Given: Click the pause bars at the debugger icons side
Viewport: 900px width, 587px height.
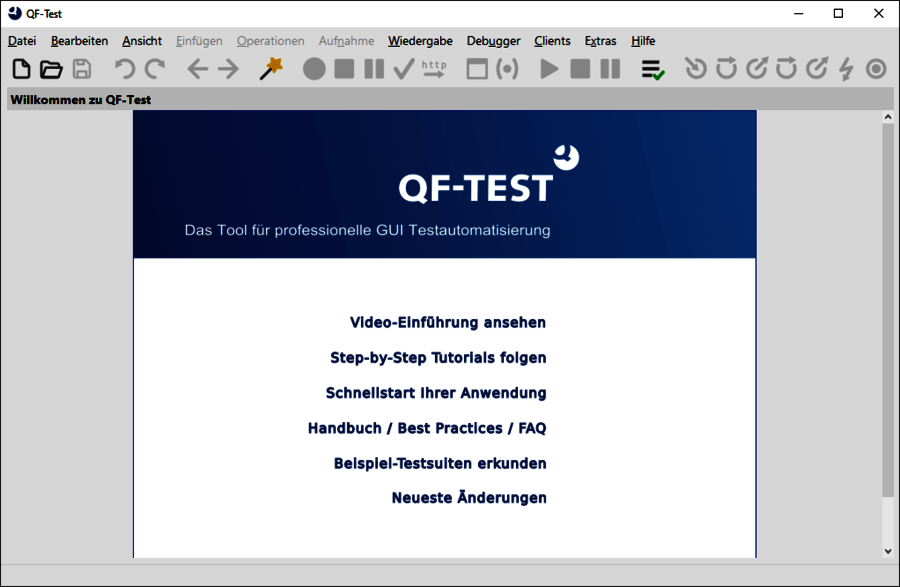Looking at the screenshot, I should pyautogui.click(x=610, y=69).
